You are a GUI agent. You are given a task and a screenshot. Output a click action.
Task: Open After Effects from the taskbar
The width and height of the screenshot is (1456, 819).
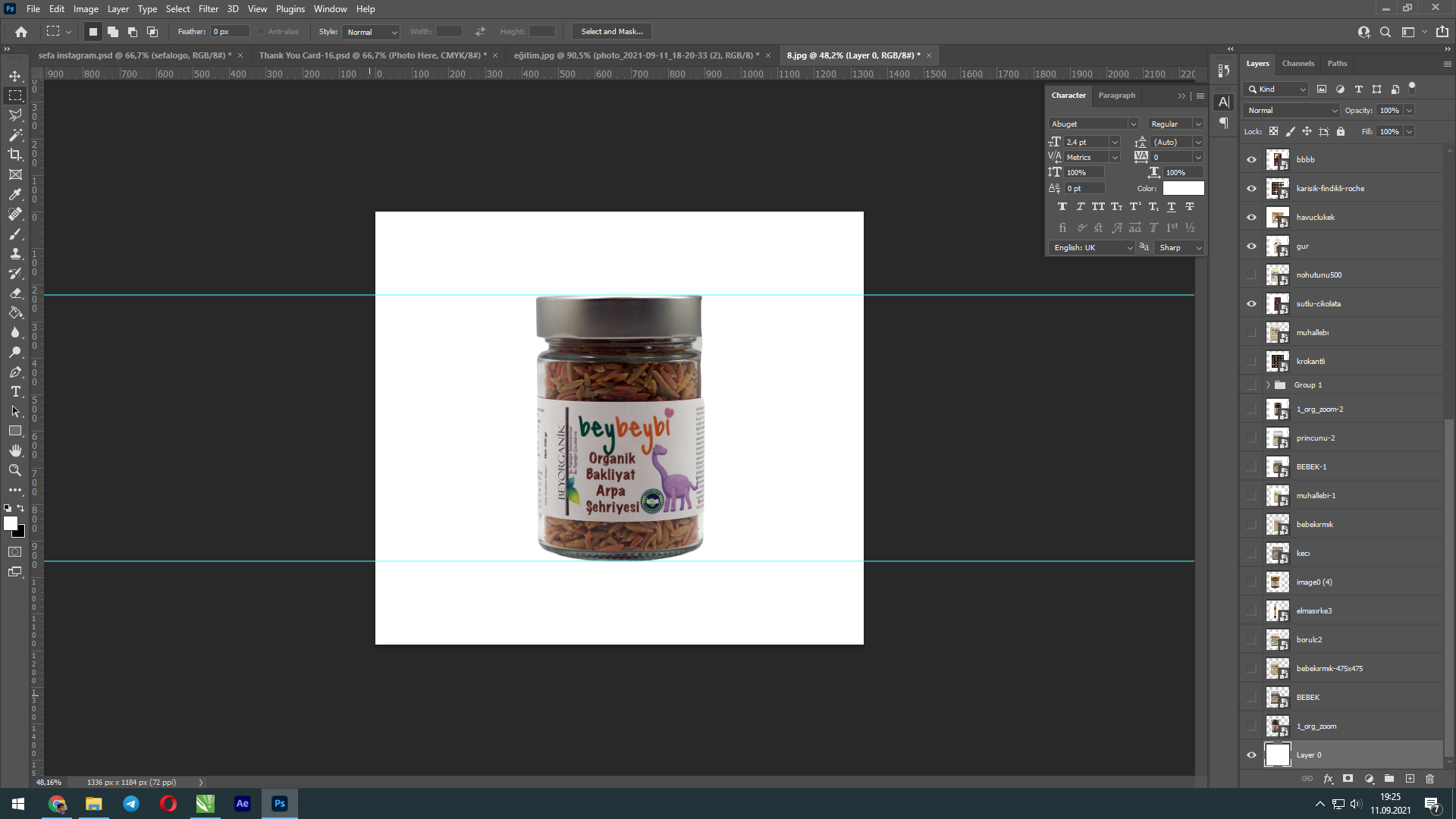coord(243,804)
